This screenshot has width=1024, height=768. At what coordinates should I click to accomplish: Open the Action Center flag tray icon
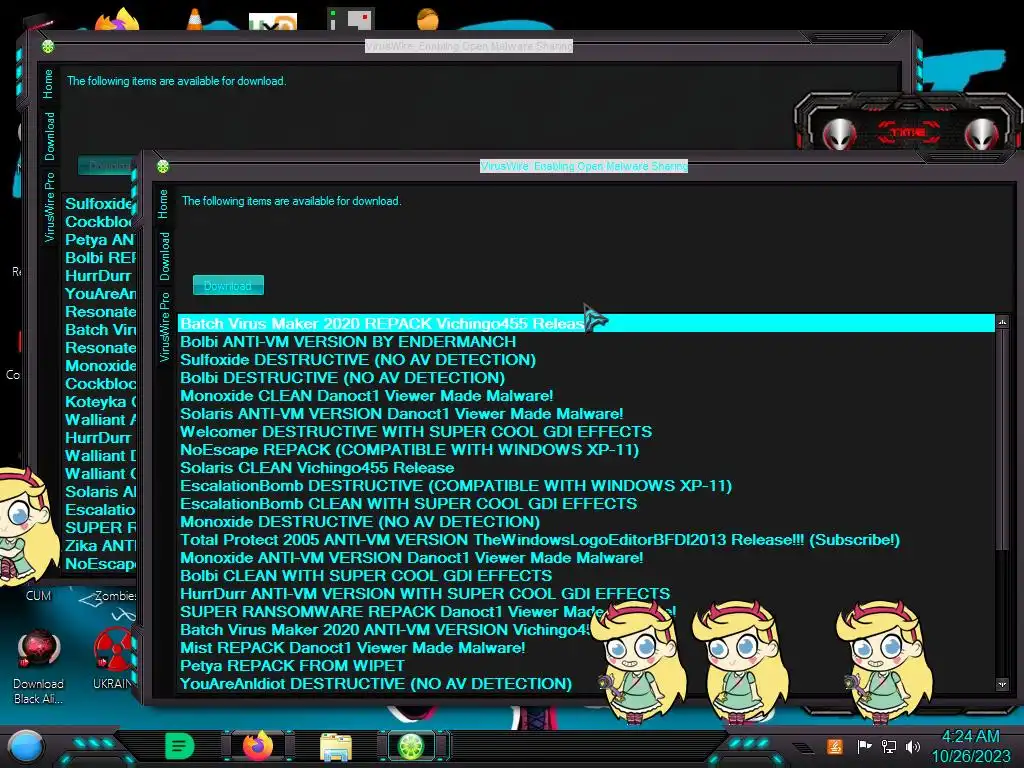[864, 746]
